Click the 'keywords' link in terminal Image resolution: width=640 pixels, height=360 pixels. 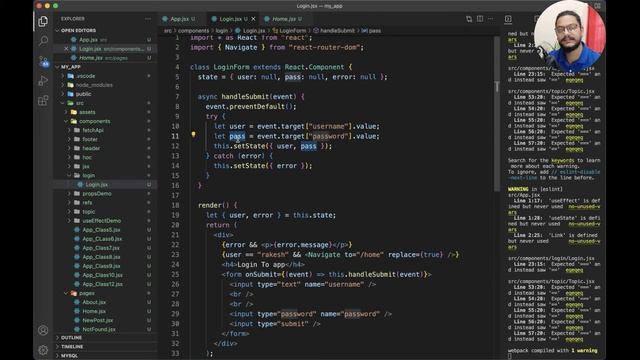tap(562, 160)
